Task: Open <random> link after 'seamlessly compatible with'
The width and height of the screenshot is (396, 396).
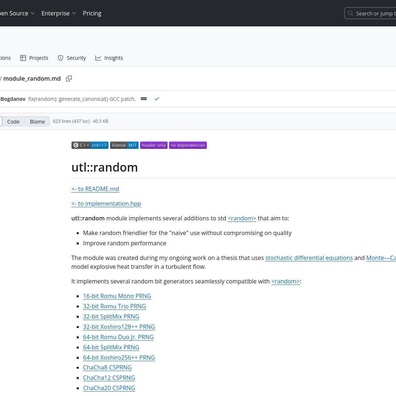Action: tap(286, 281)
